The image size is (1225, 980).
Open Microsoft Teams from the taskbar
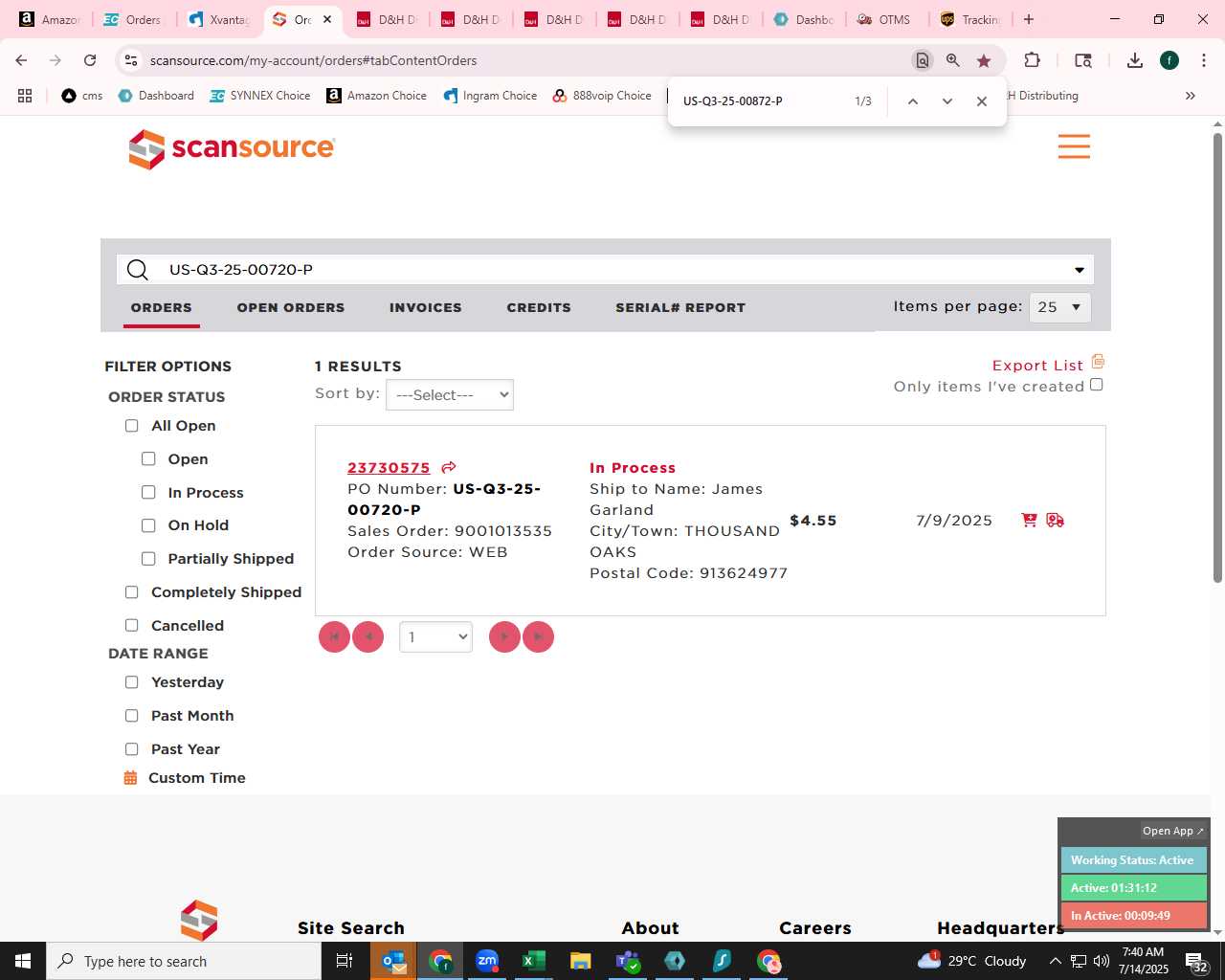[x=628, y=961]
